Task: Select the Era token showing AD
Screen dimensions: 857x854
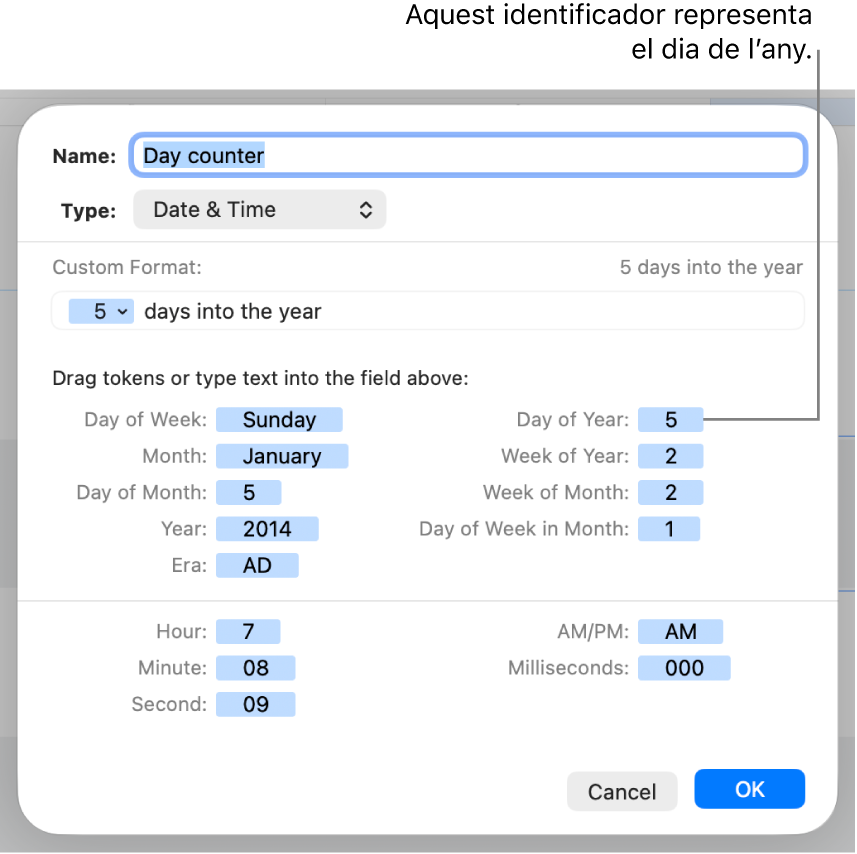Action: (257, 565)
